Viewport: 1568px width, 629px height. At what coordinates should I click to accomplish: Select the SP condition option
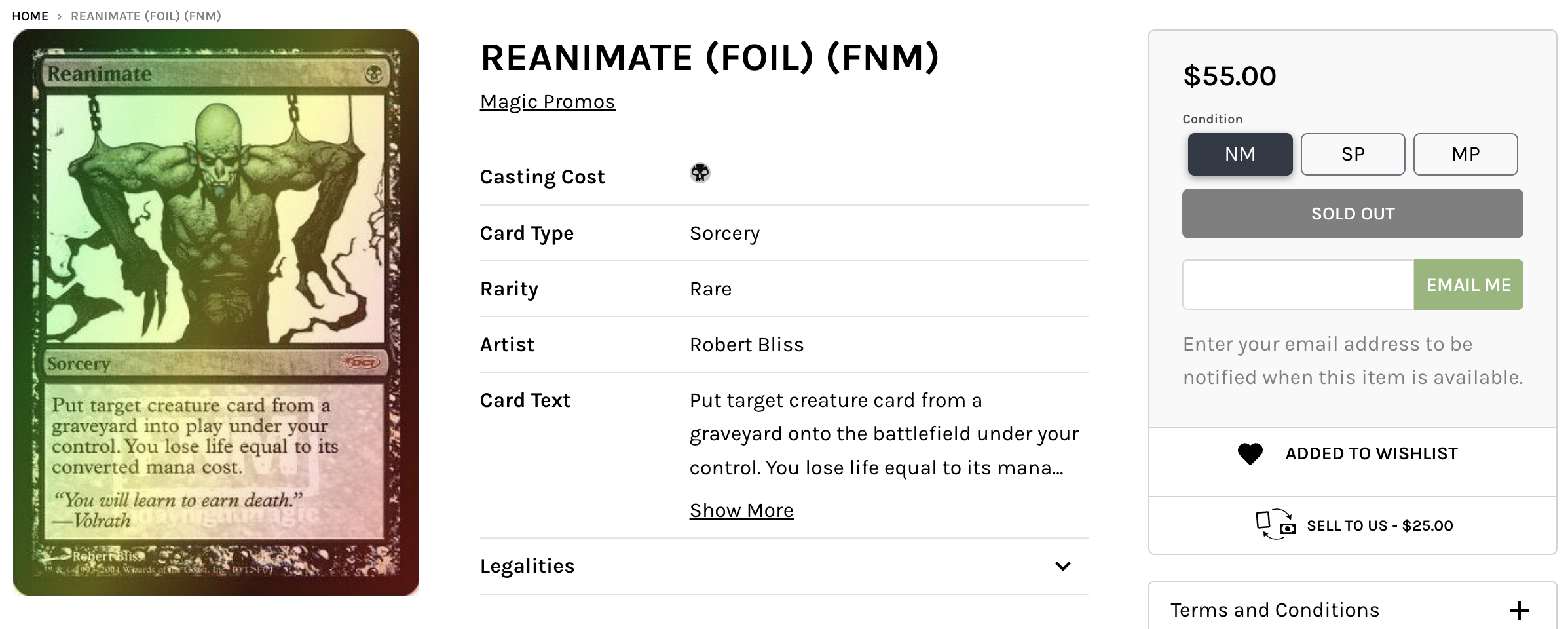[x=1353, y=154]
